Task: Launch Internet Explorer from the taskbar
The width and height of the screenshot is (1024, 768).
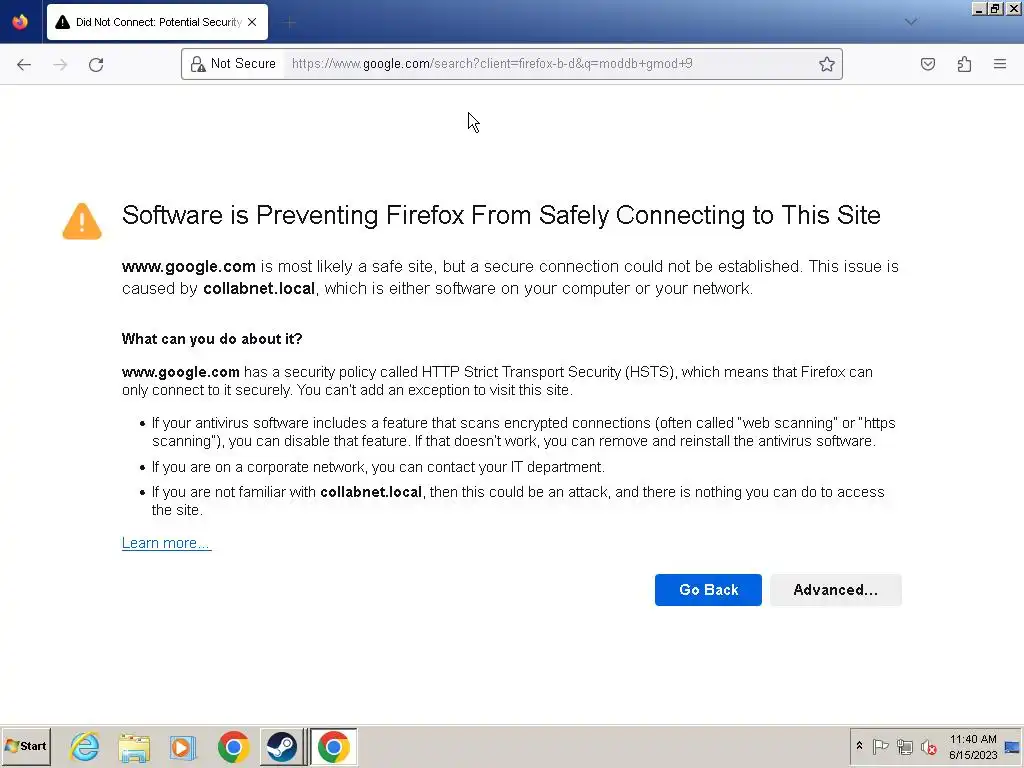Action: (x=85, y=747)
